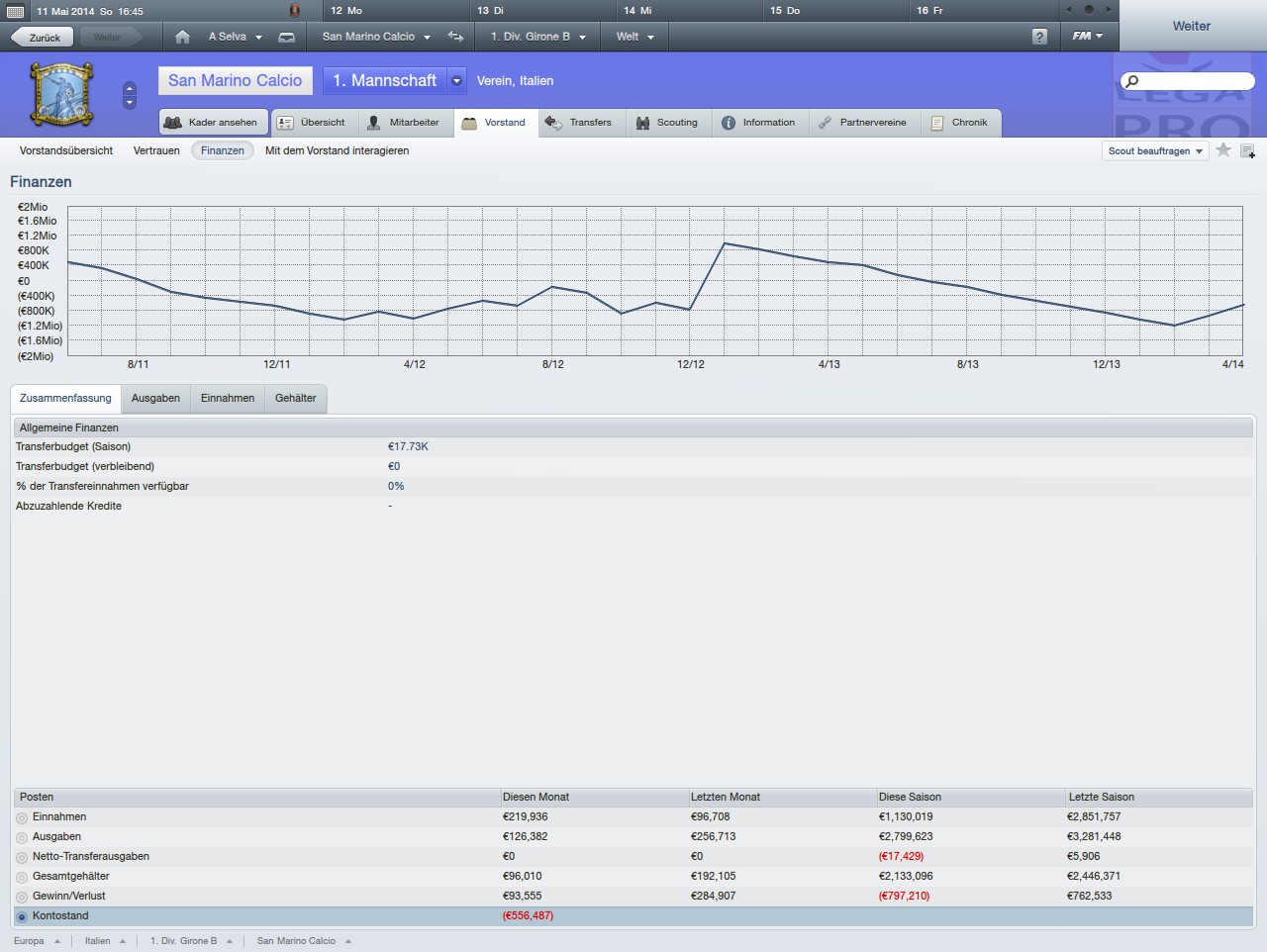Open the help question mark icon
The height and width of the screenshot is (952, 1267).
click(x=1038, y=37)
